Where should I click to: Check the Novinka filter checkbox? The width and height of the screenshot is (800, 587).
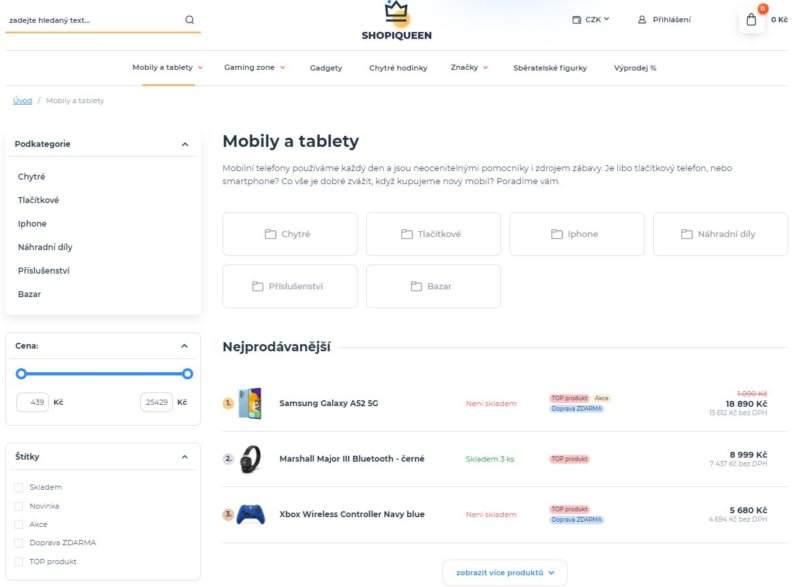[19, 506]
